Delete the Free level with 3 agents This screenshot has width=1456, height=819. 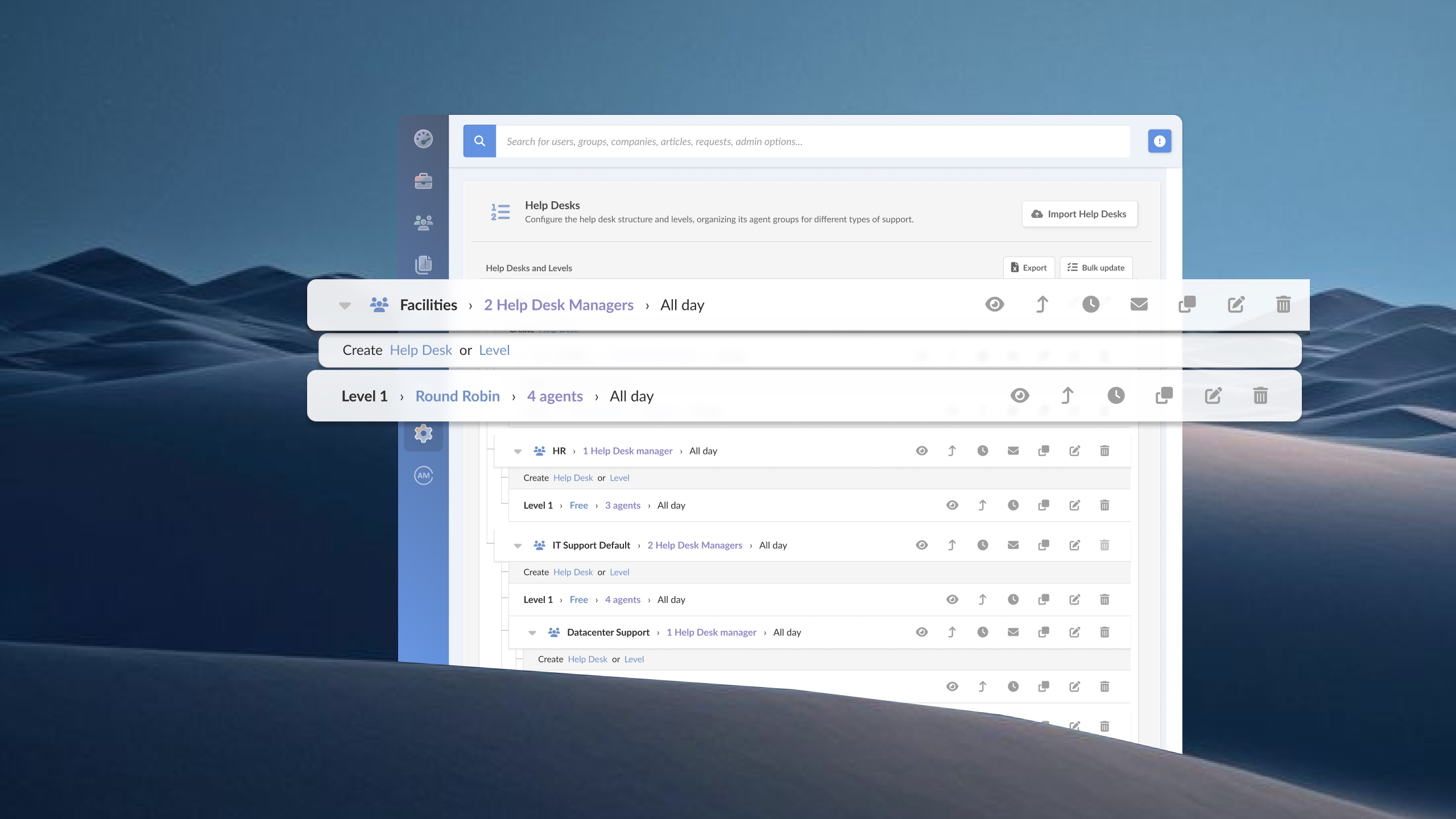pos(1105,505)
